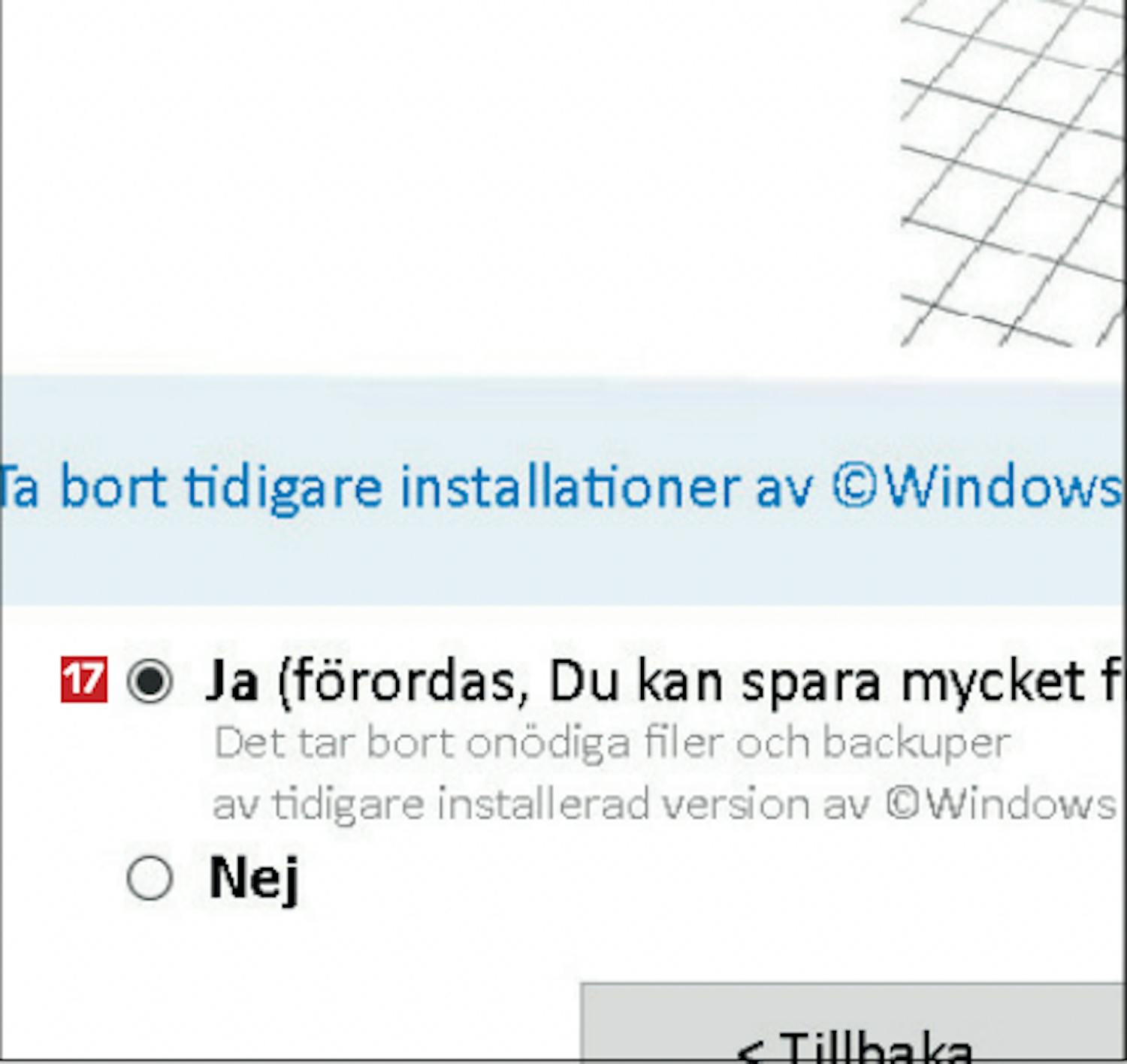This screenshot has width=1127, height=1064.
Task: Click description line av tidigare installerad version
Action: 664,805
